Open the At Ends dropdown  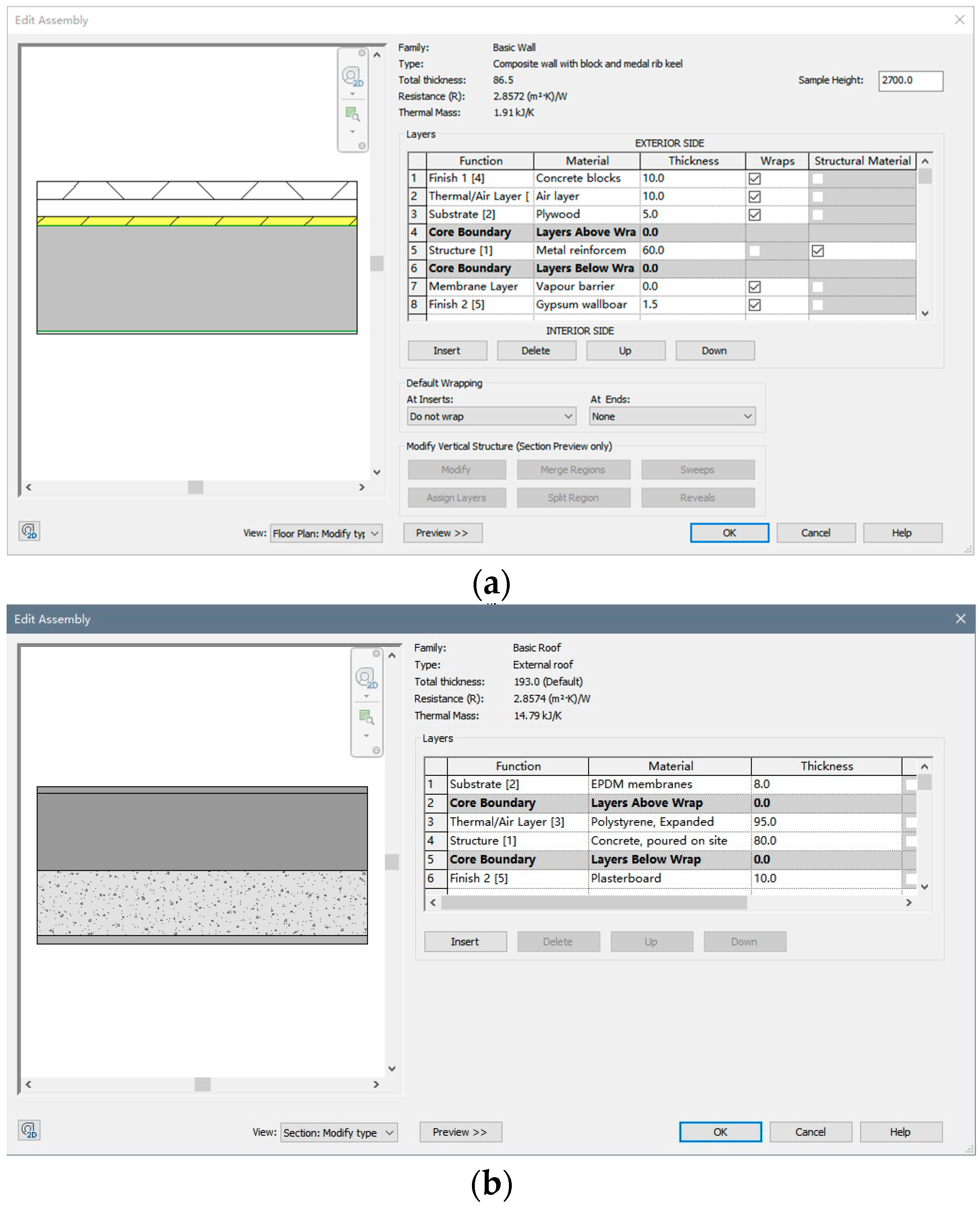click(x=672, y=416)
